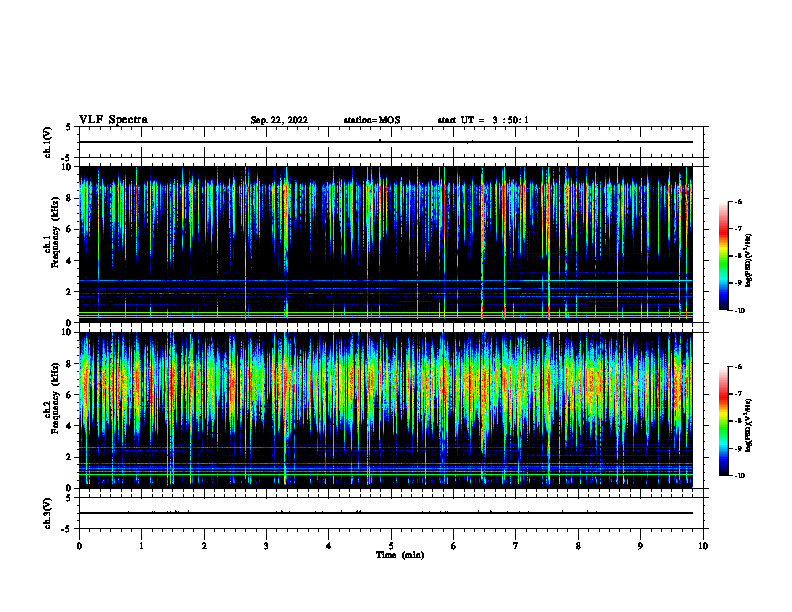Click the -6 label on ch.2 color bar

coord(738,367)
